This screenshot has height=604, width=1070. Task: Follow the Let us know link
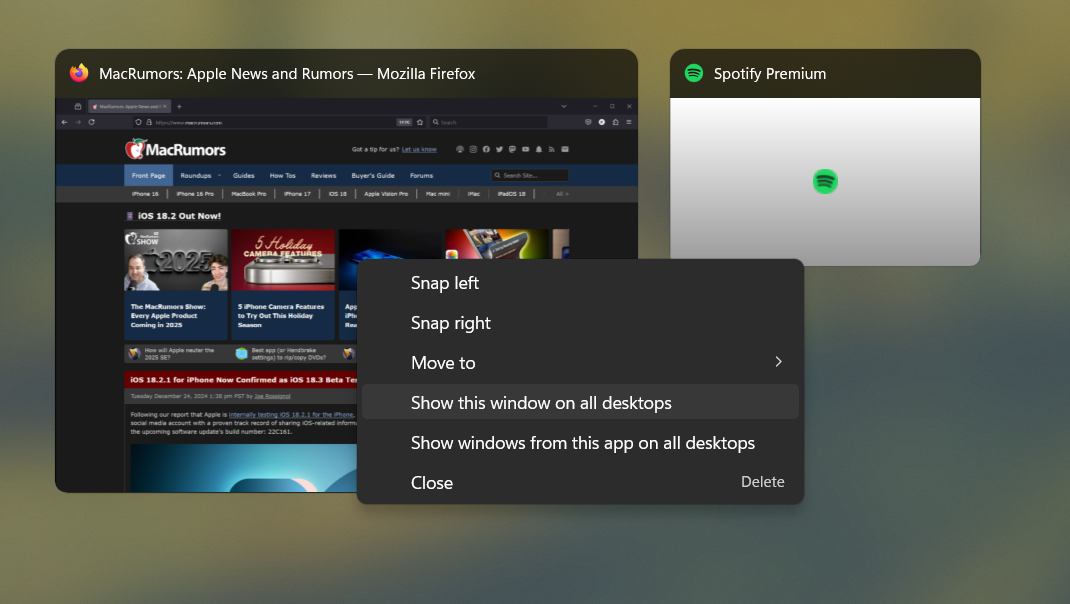(x=419, y=149)
